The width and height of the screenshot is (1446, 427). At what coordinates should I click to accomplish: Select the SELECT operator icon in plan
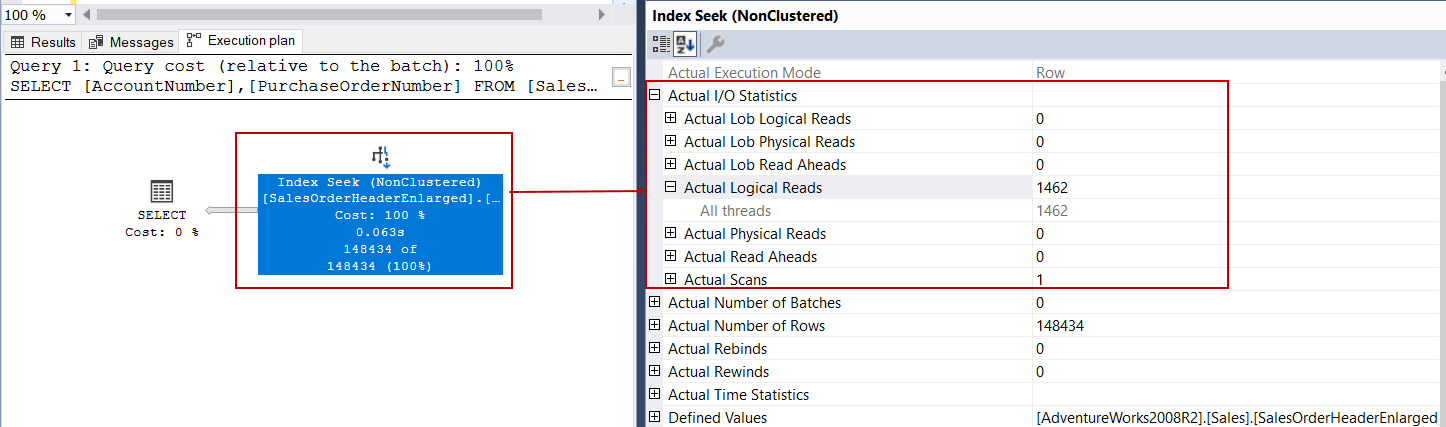(161, 192)
